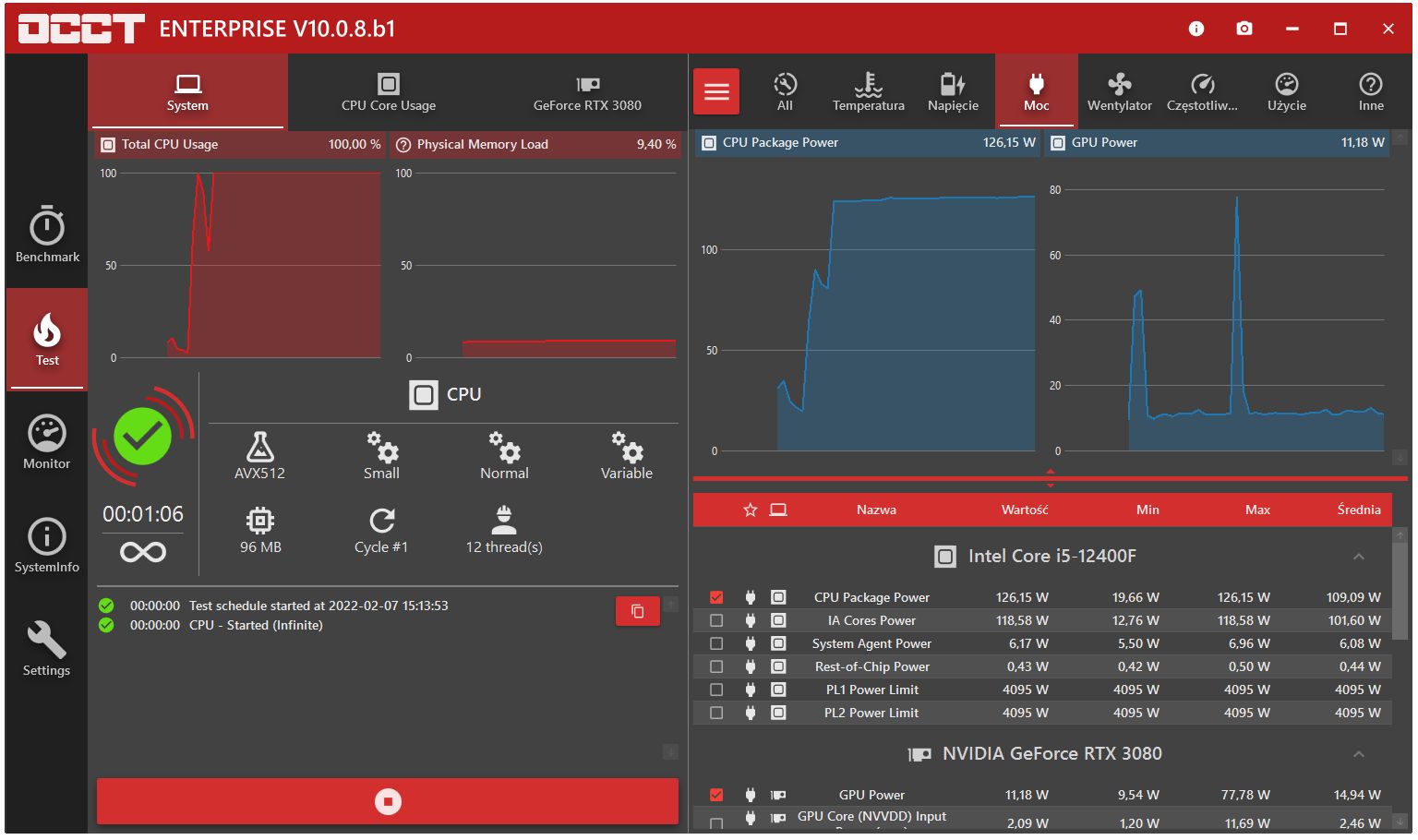
Task: Click the PL2 Power Limit row name
Action: (x=871, y=713)
